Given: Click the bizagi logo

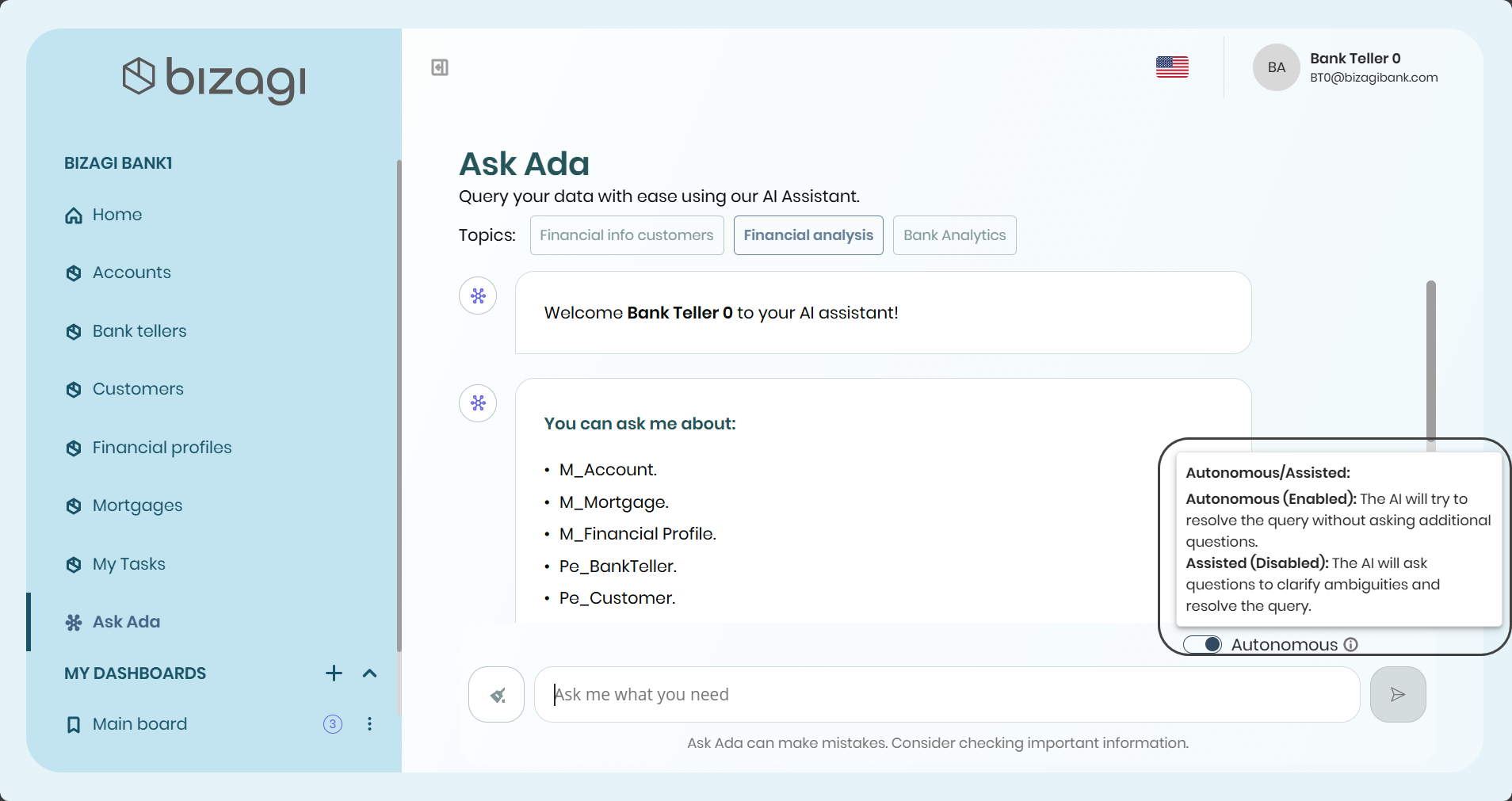Looking at the screenshot, I should (x=214, y=78).
